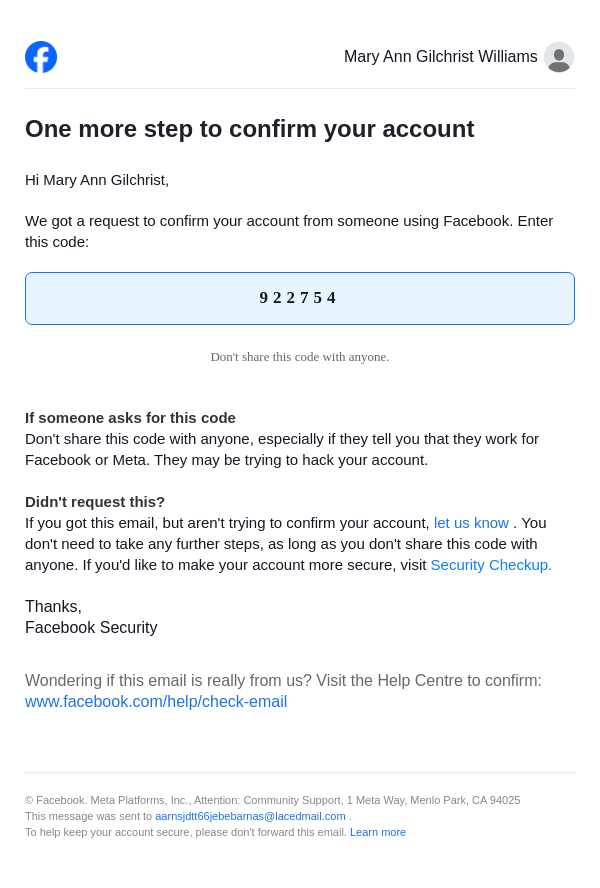
Task: Open the Security Checkup link
Action: coord(491,565)
